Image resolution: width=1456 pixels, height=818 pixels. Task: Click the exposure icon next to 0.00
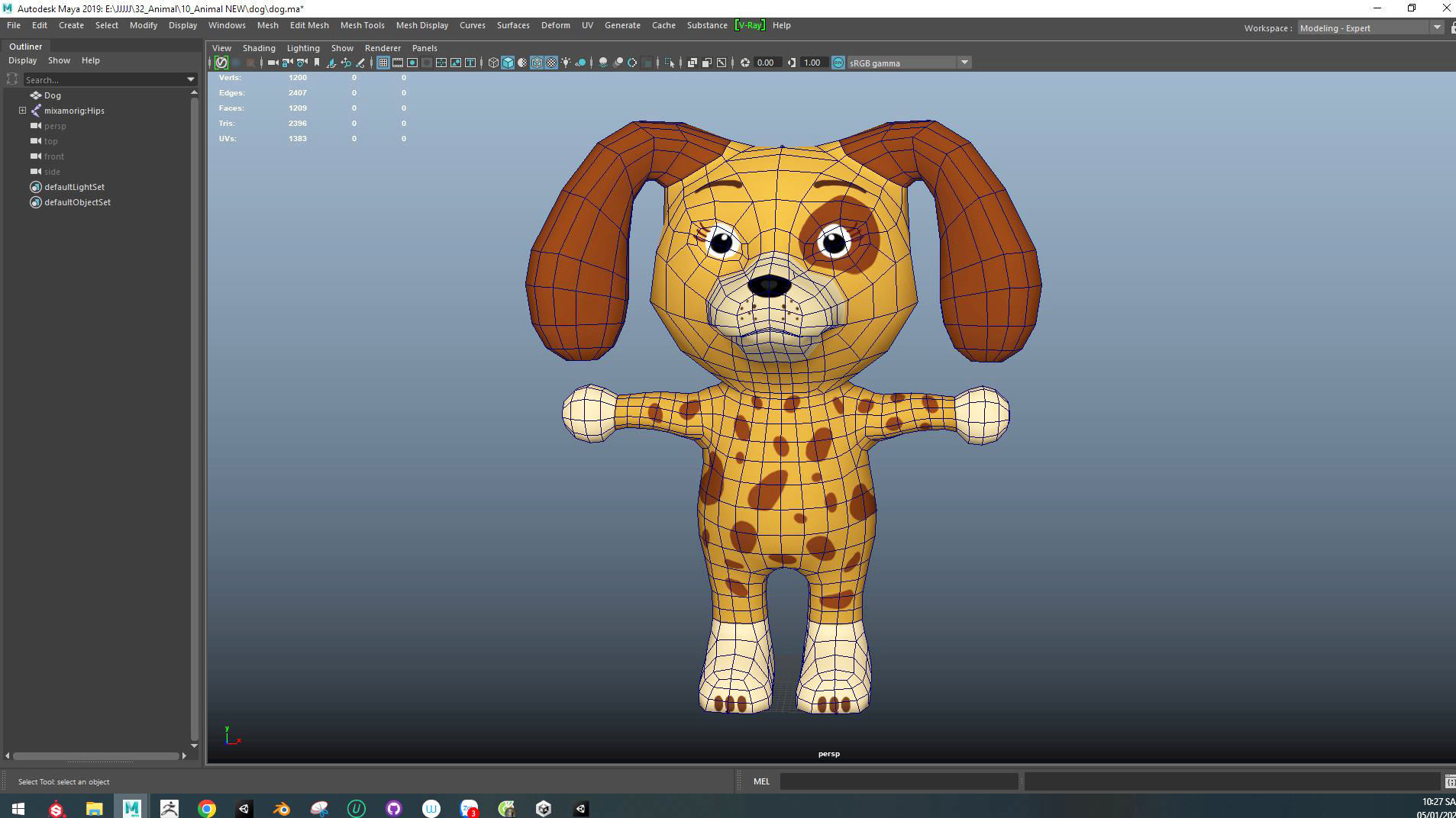point(745,63)
